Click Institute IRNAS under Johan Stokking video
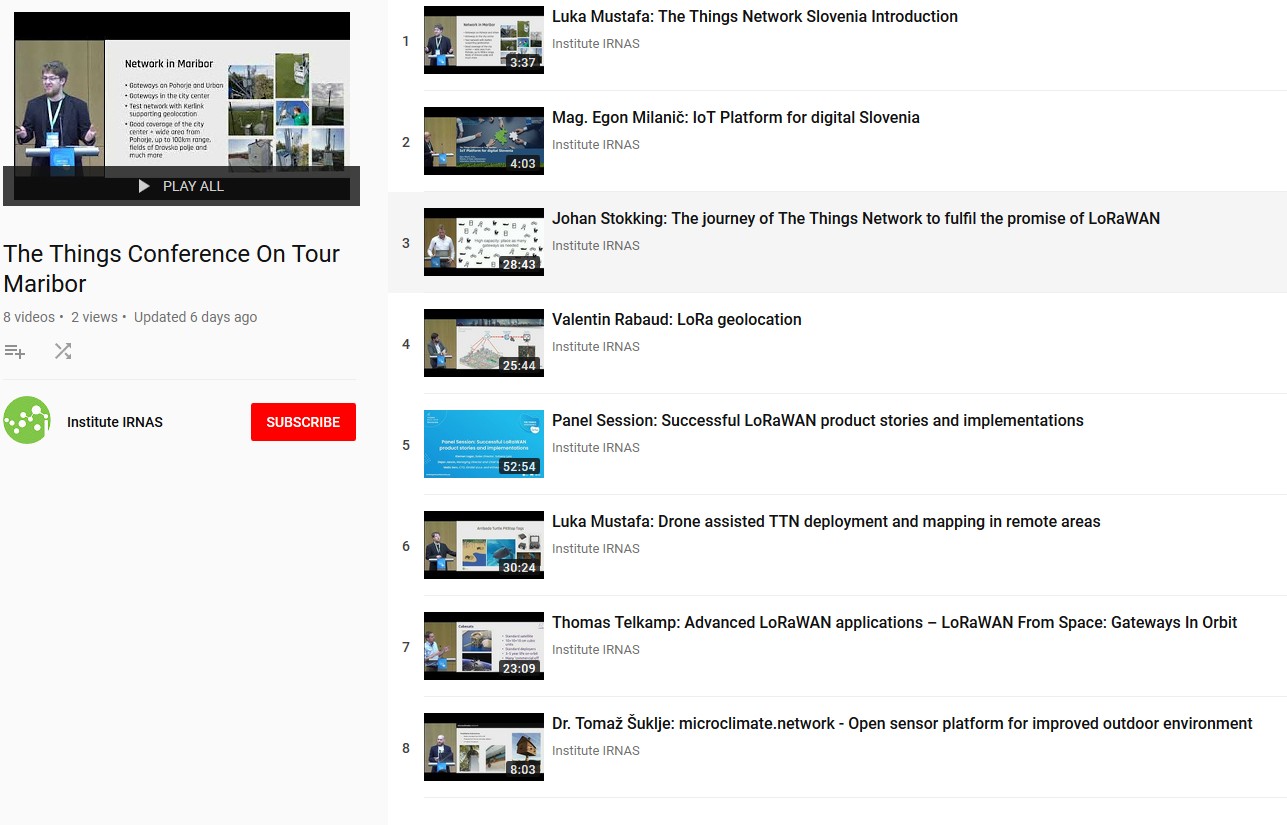This screenshot has height=825, width=1287. click(x=596, y=246)
